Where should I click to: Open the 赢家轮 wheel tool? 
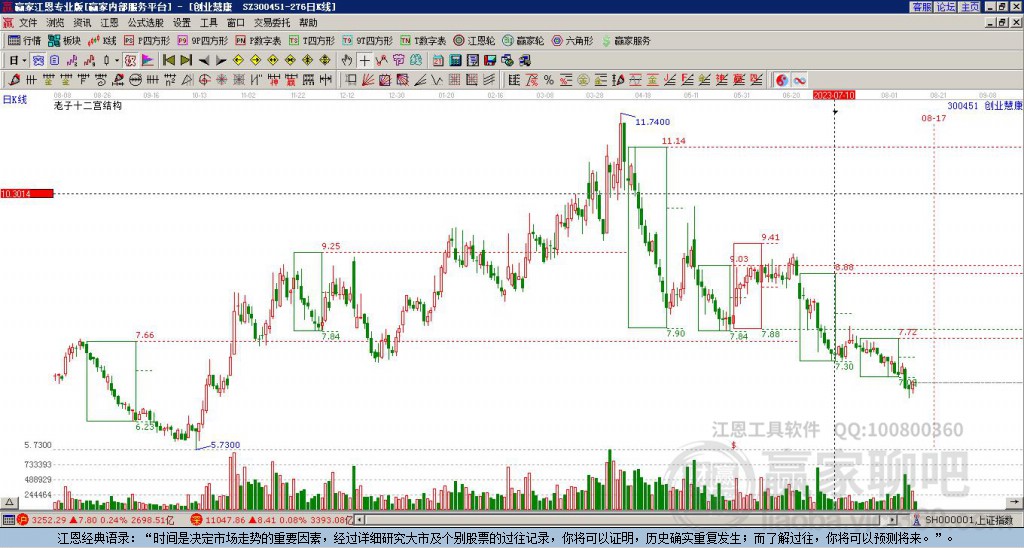click(x=523, y=40)
